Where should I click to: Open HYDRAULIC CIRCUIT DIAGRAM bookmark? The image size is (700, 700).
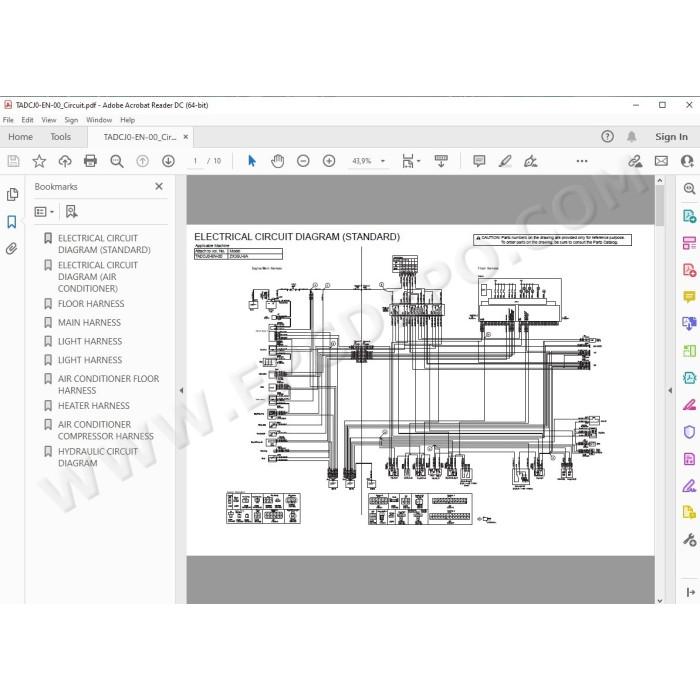click(97, 457)
